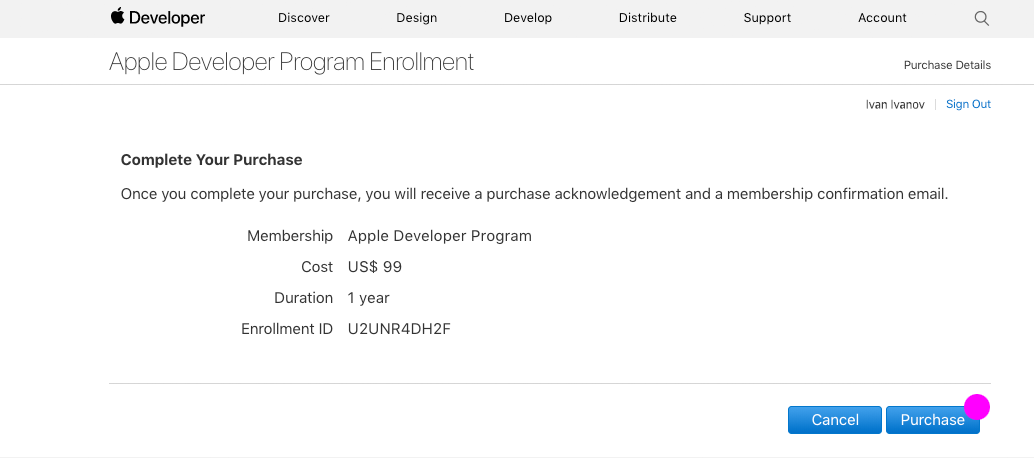This screenshot has width=1034, height=458.
Task: Navigate to the Support page
Action: click(x=767, y=18)
